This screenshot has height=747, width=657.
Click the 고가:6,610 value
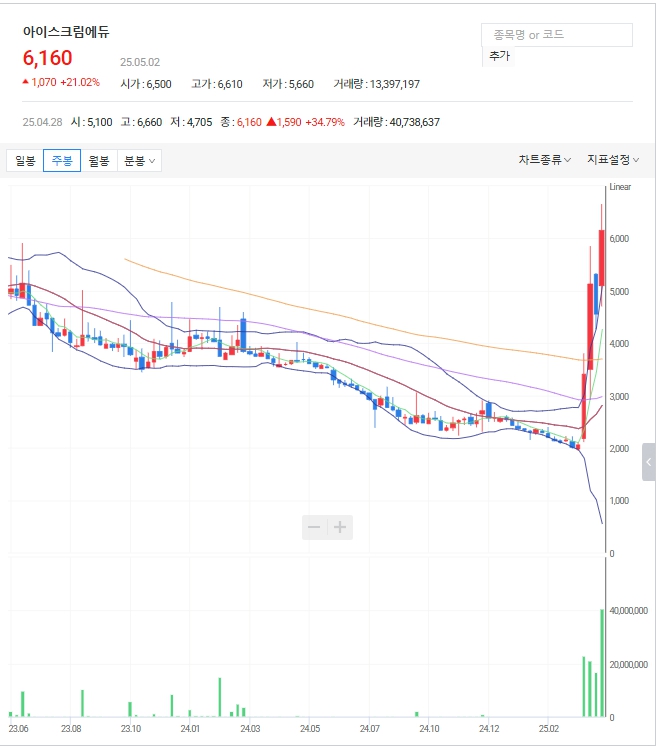click(x=217, y=84)
